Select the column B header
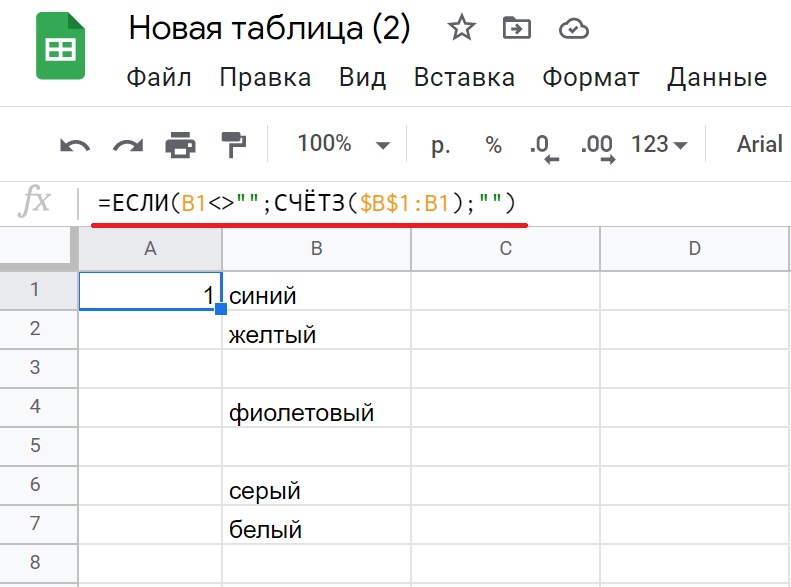Viewport: 791px width, 587px height. [316, 249]
